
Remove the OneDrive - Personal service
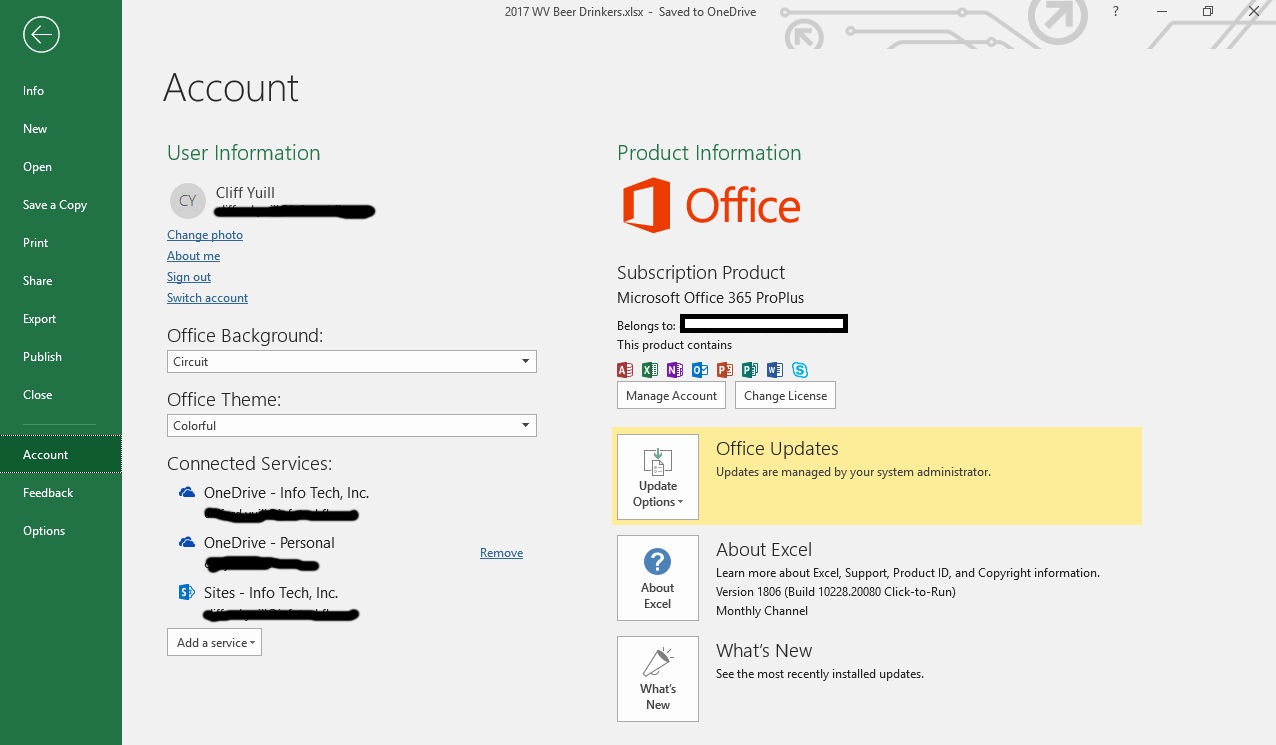pyautogui.click(x=501, y=552)
